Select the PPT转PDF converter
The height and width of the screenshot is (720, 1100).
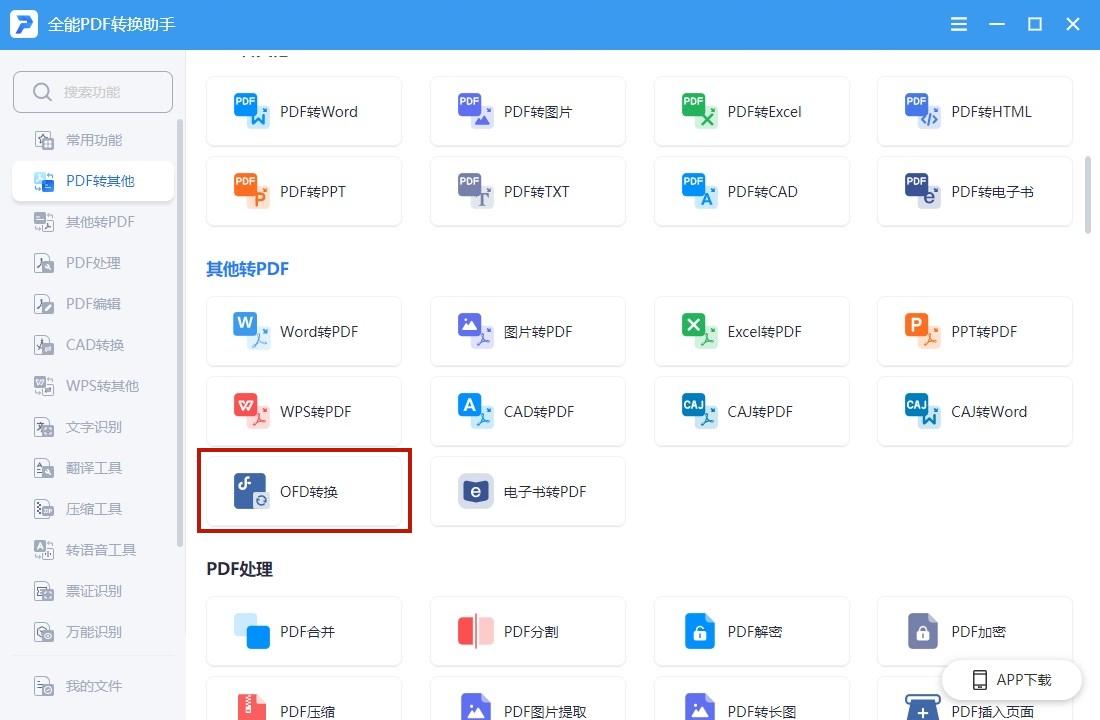(x=975, y=331)
